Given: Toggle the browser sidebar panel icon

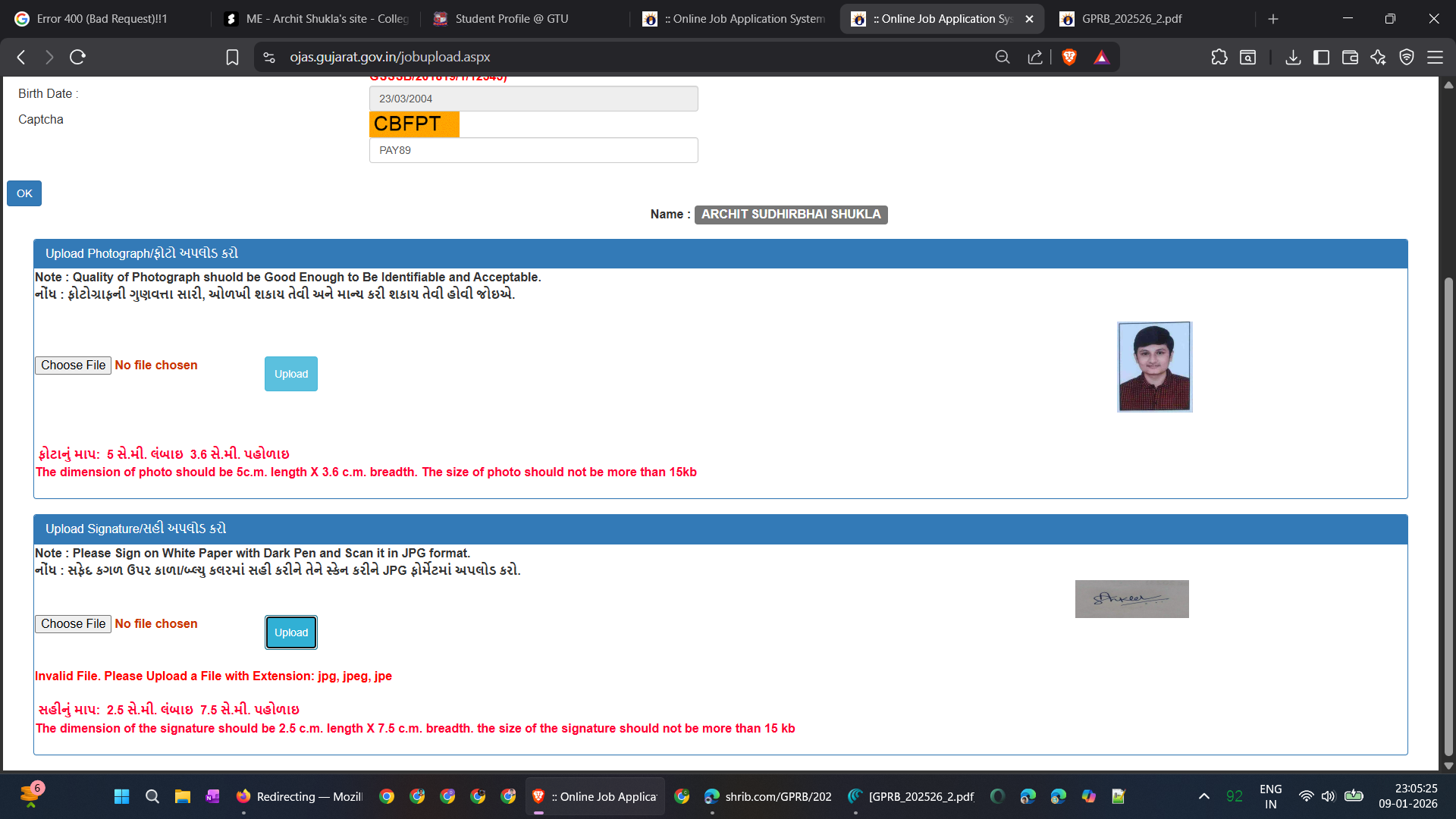Looking at the screenshot, I should click(x=1321, y=57).
